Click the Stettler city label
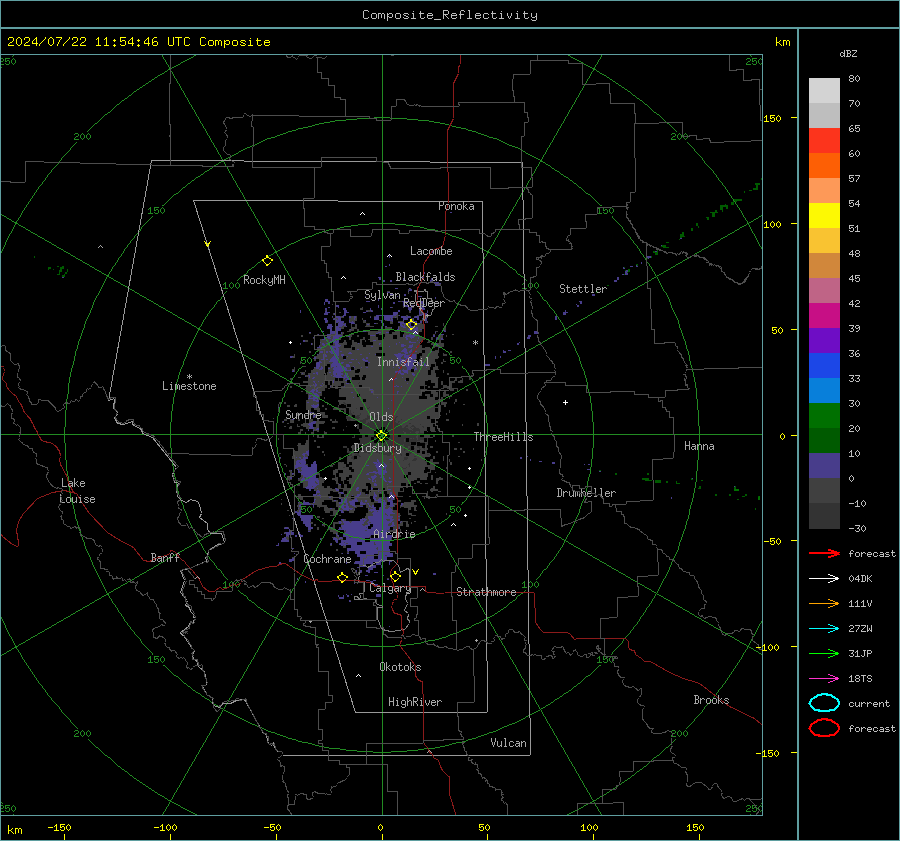Viewport: 900px width, 841px height. pyautogui.click(x=583, y=289)
